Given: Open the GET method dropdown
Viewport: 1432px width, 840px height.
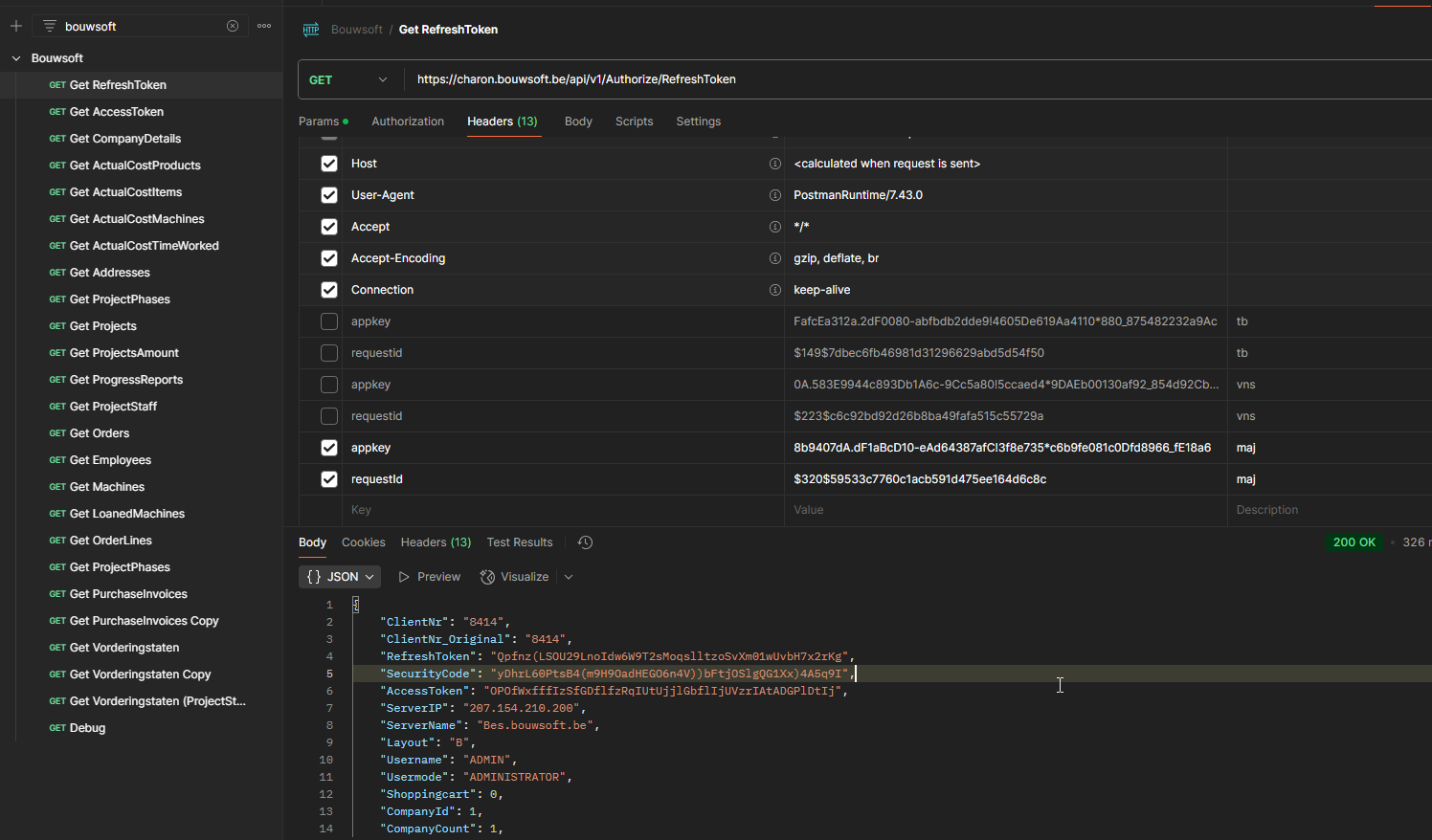Looking at the screenshot, I should tap(349, 79).
